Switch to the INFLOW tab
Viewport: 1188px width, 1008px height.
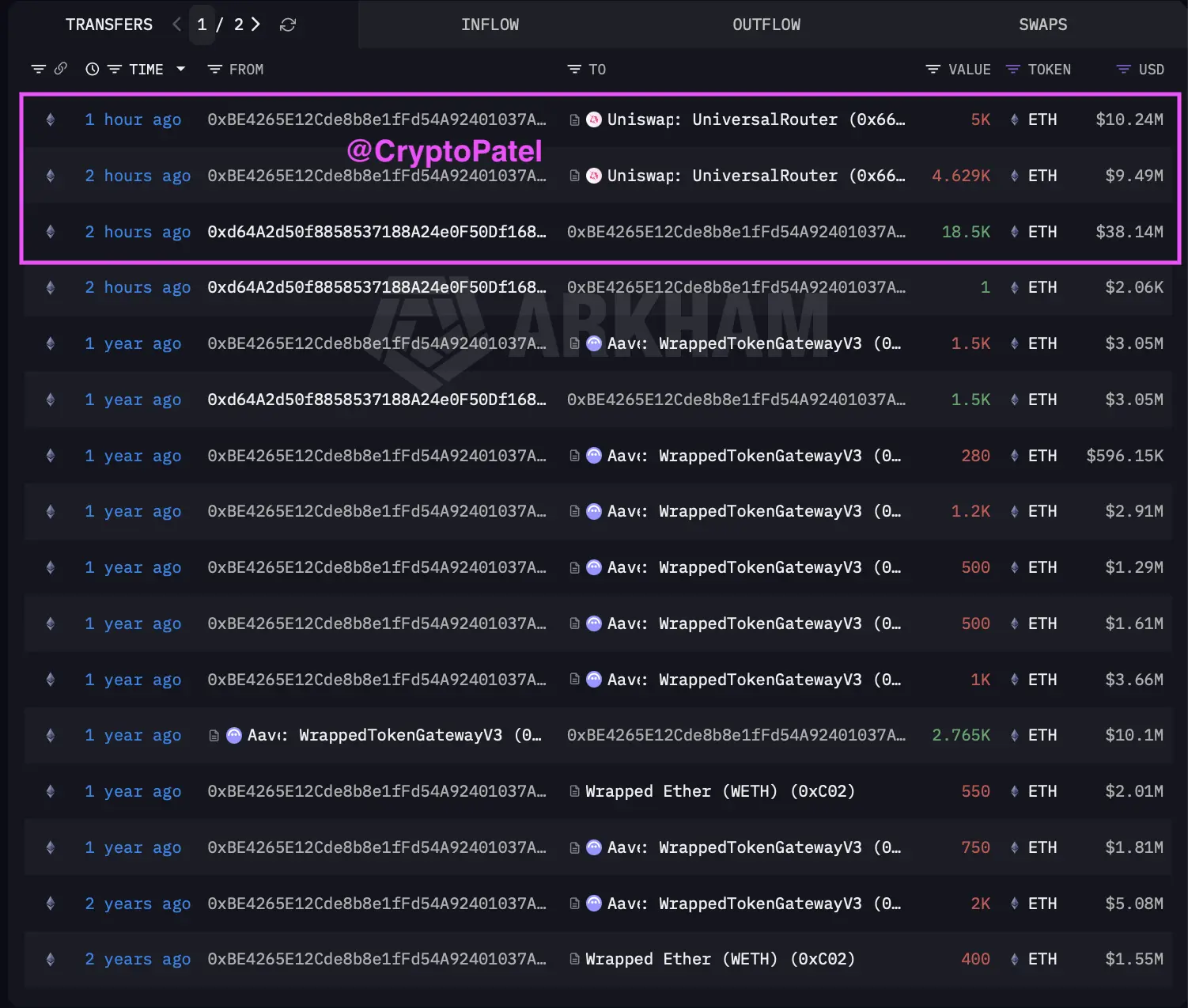(x=490, y=25)
